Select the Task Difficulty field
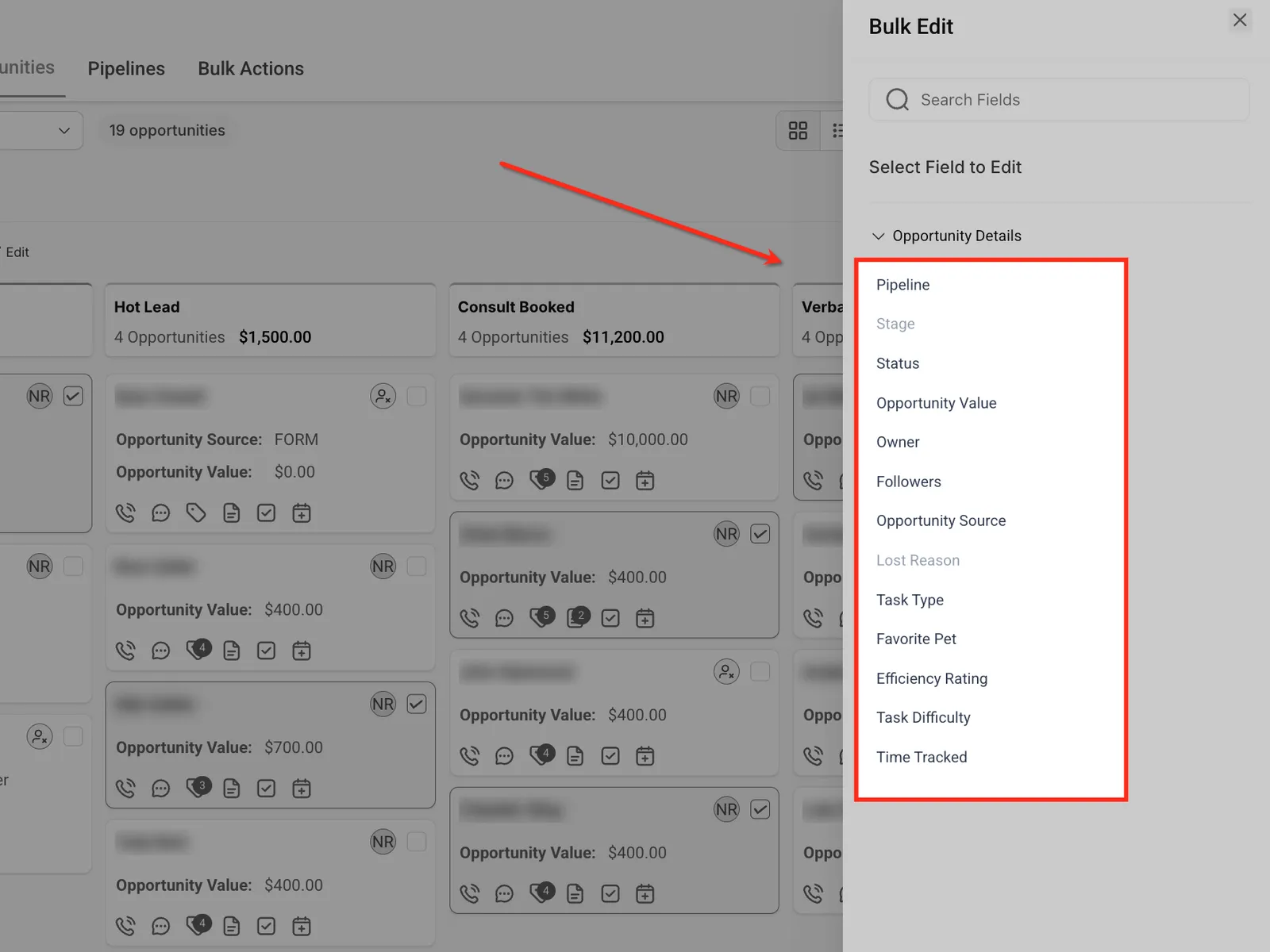Image resolution: width=1270 pixels, height=952 pixels. [924, 717]
